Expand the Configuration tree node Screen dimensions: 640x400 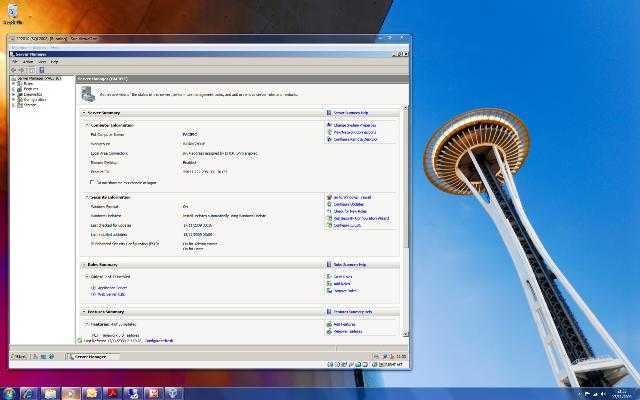click(x=13, y=99)
